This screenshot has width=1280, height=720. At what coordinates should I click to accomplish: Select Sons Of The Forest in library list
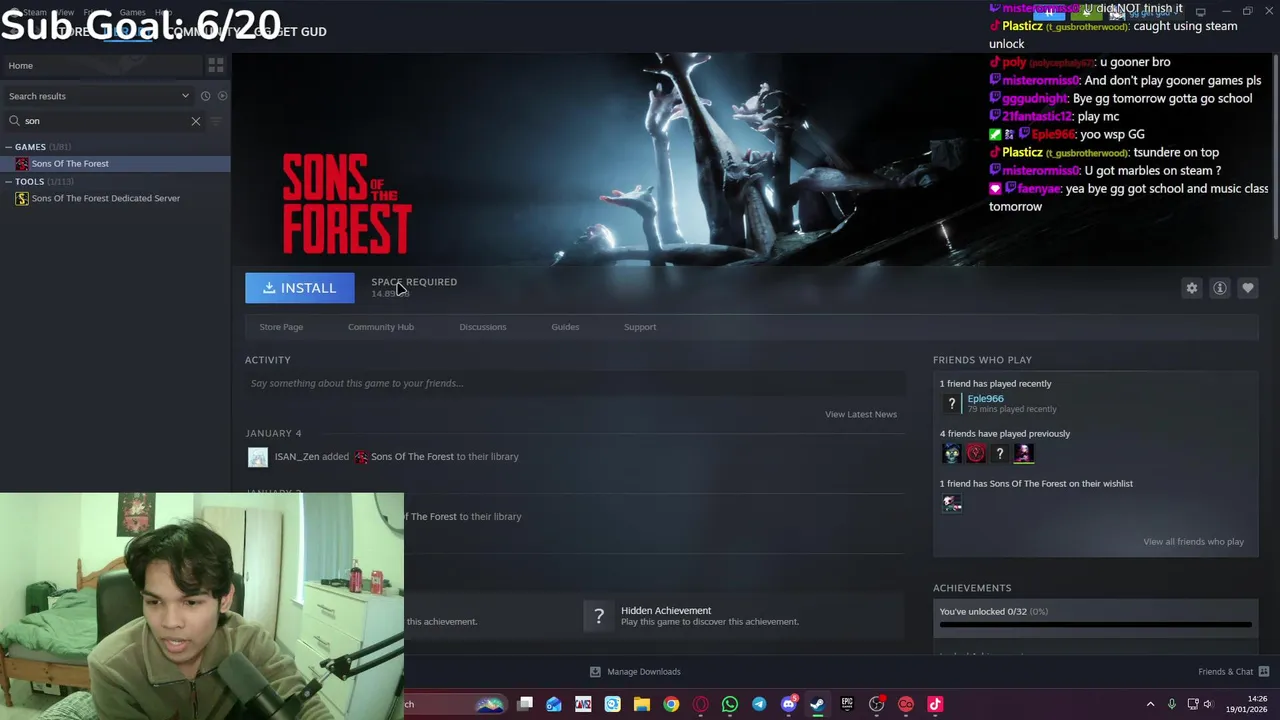click(115, 164)
